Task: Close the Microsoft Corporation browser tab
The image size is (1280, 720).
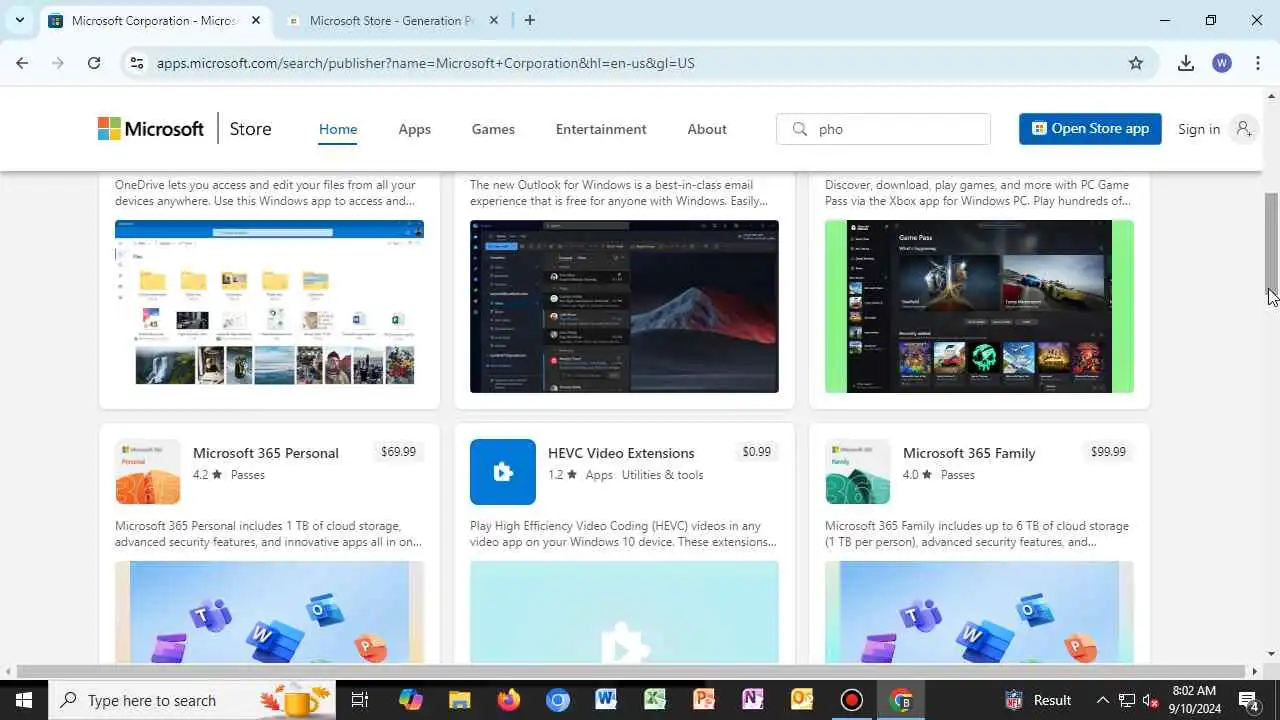Action: 256,20
